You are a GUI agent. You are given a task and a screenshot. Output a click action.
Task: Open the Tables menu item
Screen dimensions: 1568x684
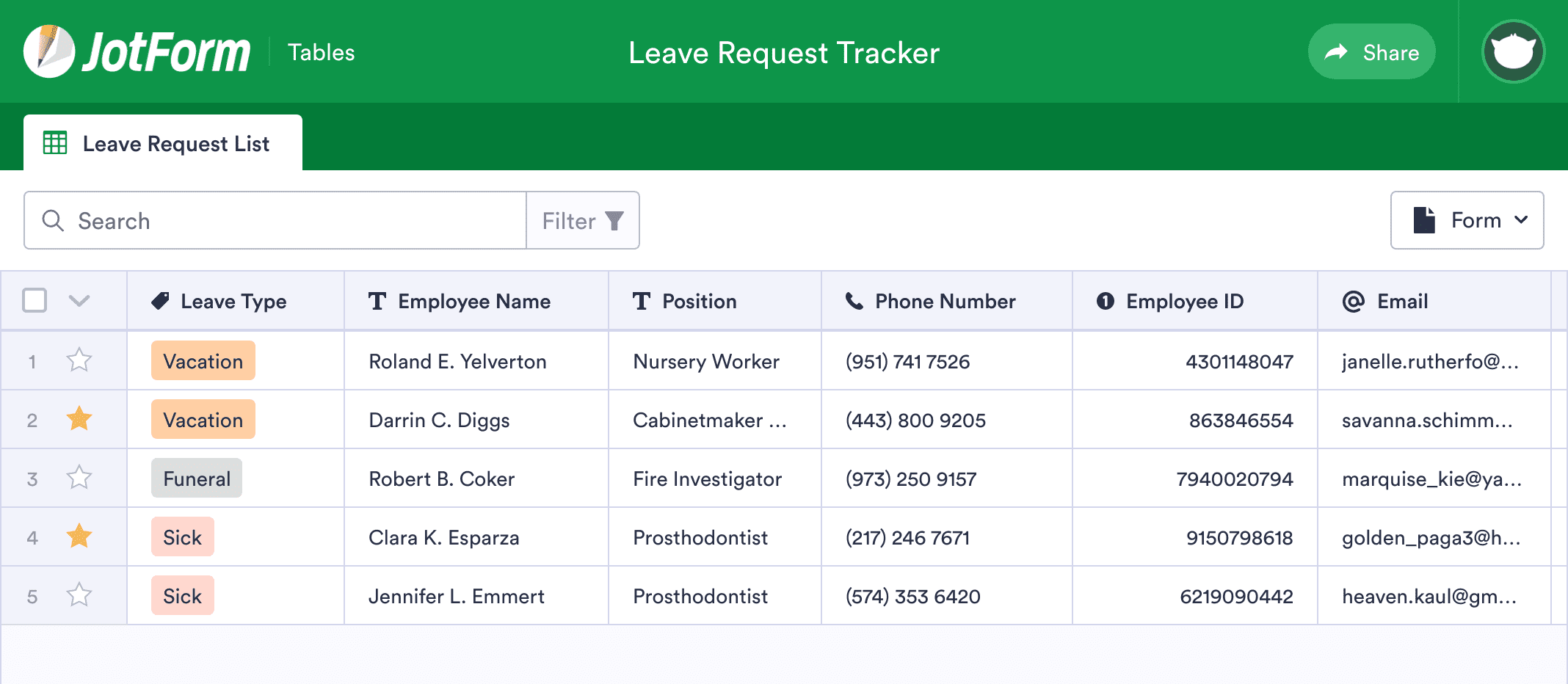click(321, 51)
